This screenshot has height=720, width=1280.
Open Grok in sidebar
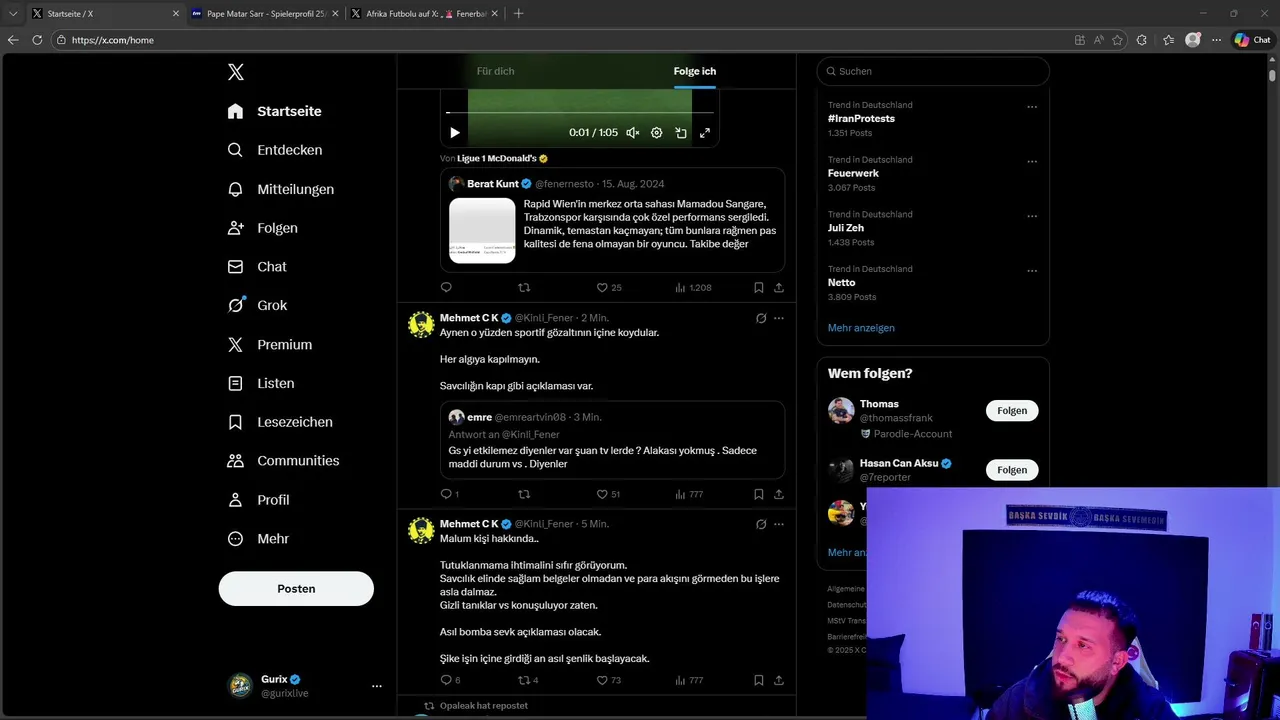(257, 306)
